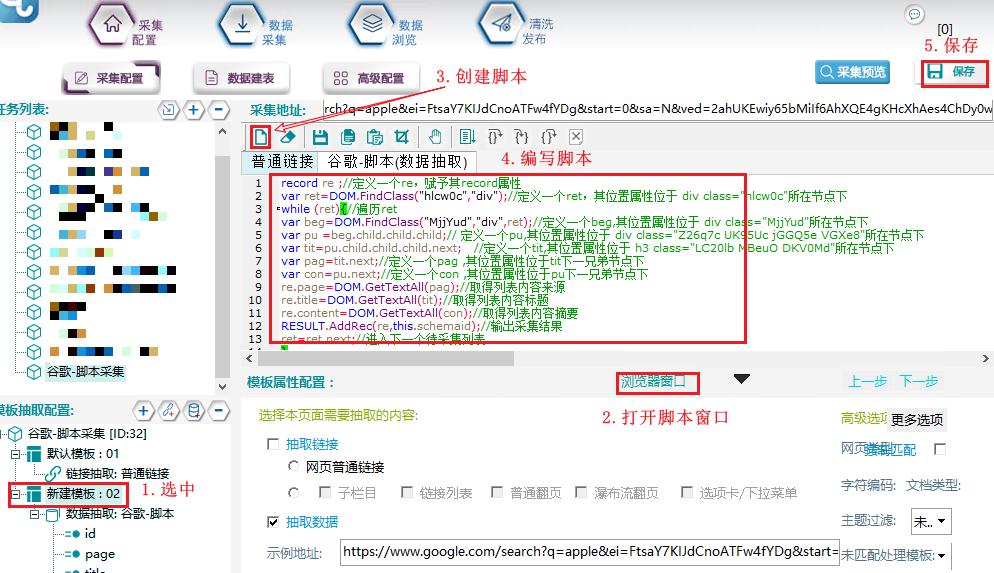Switch to the 普通链接 tab
This screenshot has width=994, height=573.
tap(282, 162)
